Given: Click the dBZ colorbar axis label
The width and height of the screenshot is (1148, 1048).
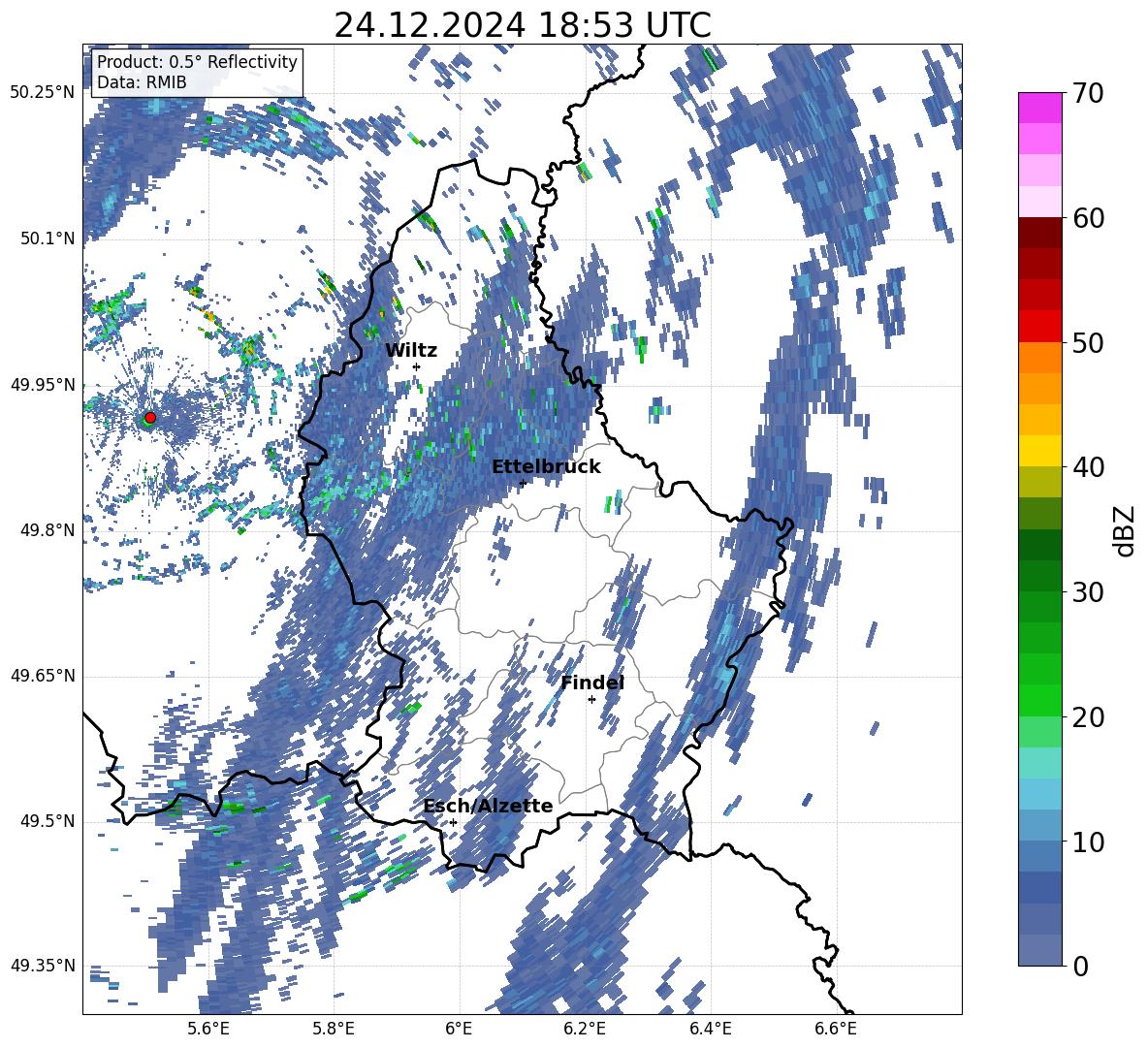Looking at the screenshot, I should [1125, 530].
